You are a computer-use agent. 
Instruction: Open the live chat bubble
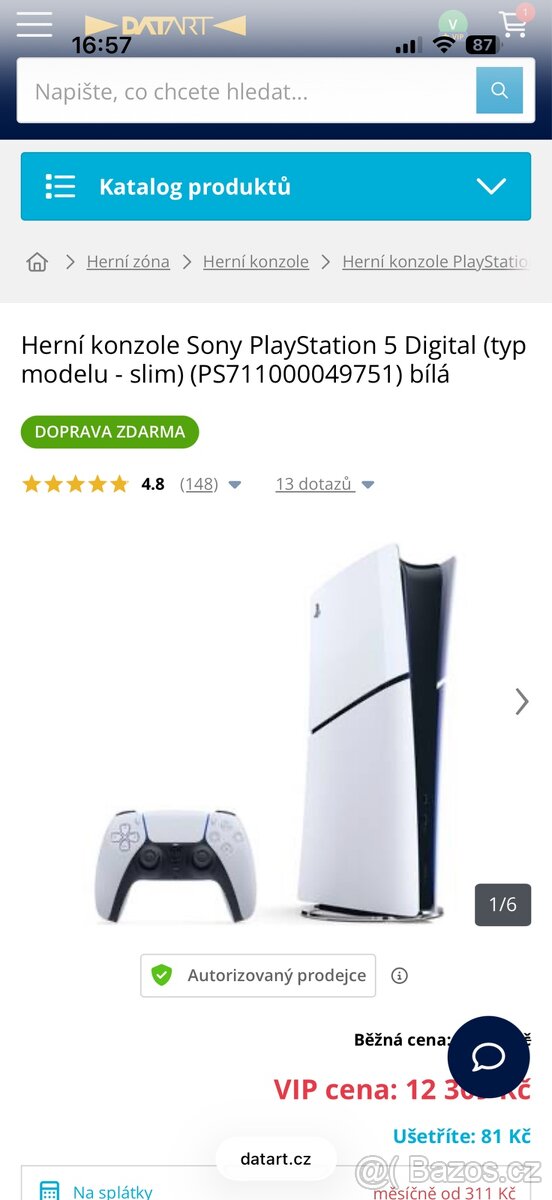pyautogui.click(x=489, y=1057)
